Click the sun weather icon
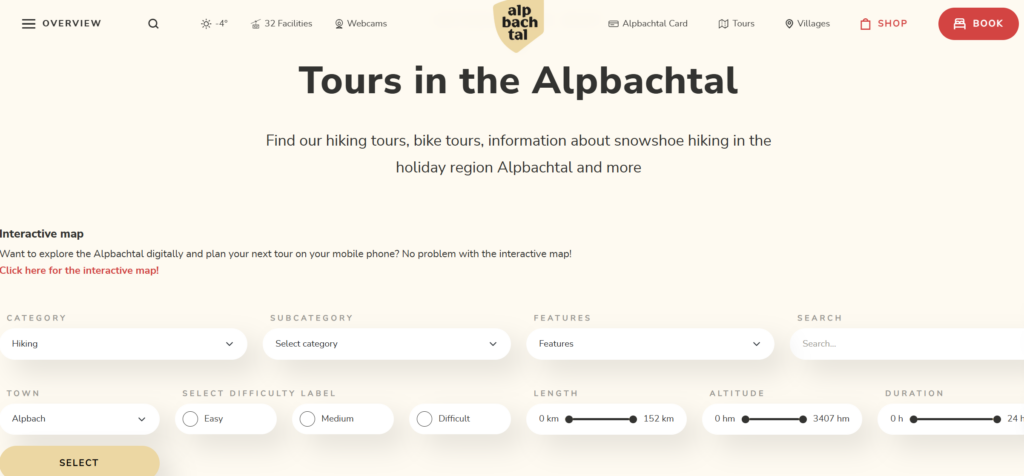1024x476 pixels. coord(206,24)
